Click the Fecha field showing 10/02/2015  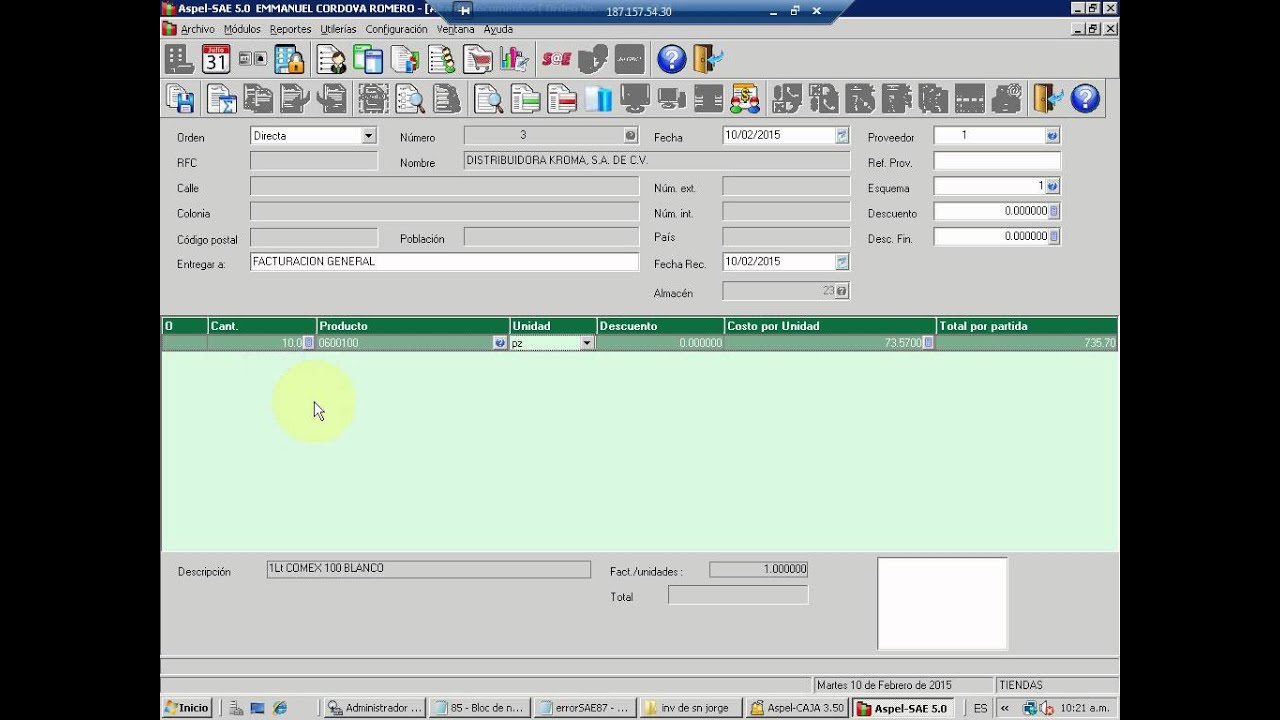point(779,135)
